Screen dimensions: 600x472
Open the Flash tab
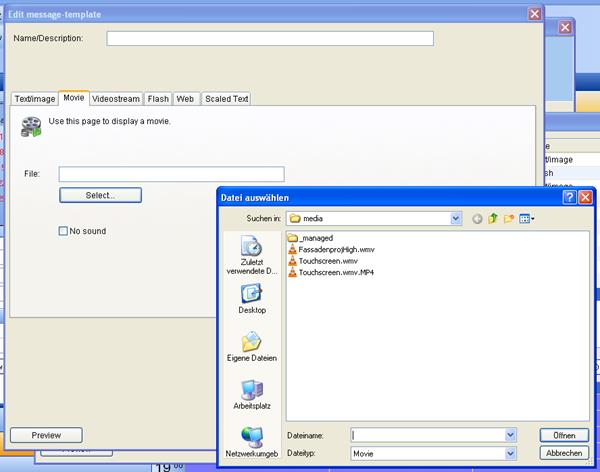pos(158,99)
